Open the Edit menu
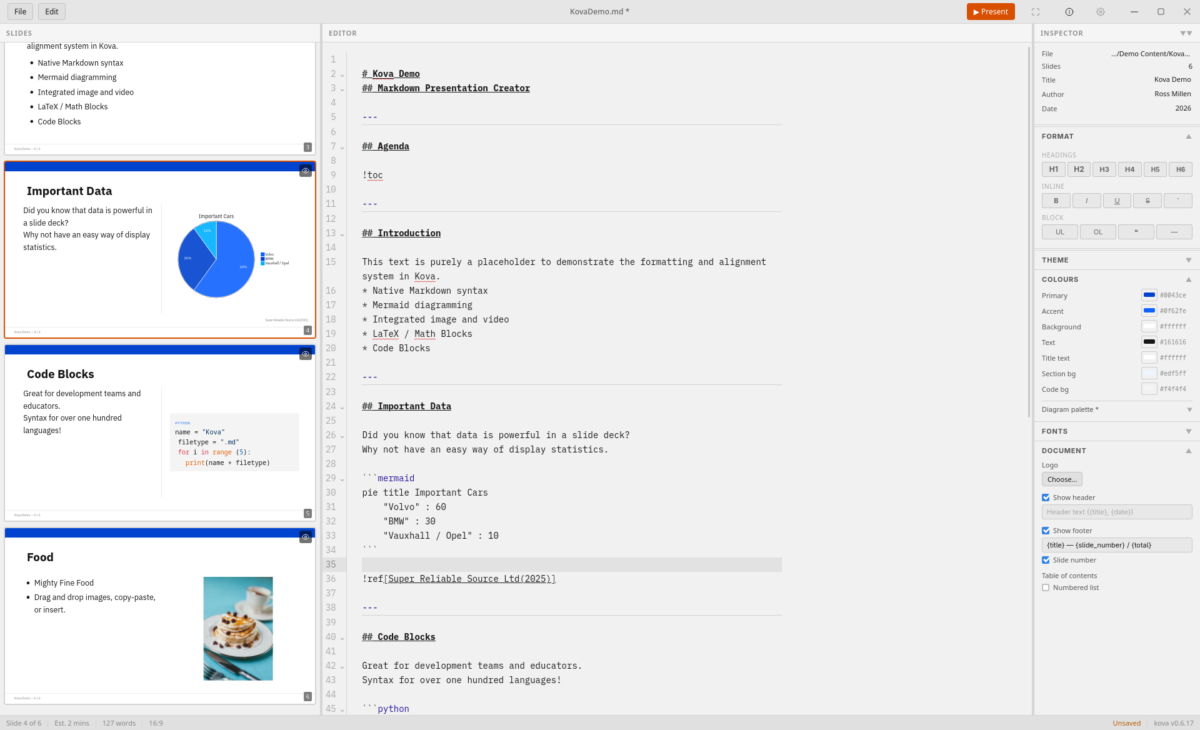 pos(52,12)
